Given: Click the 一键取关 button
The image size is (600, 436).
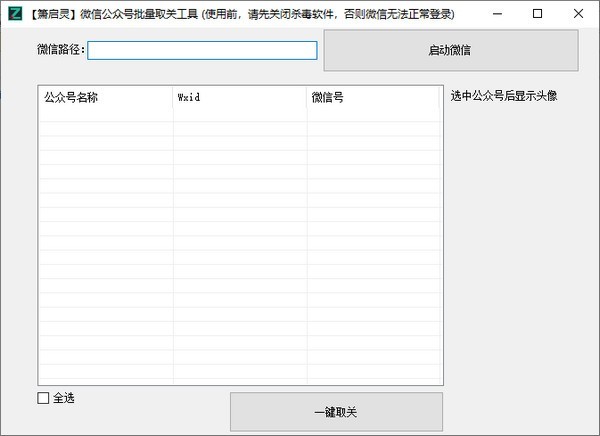Looking at the screenshot, I should [x=336, y=412].
